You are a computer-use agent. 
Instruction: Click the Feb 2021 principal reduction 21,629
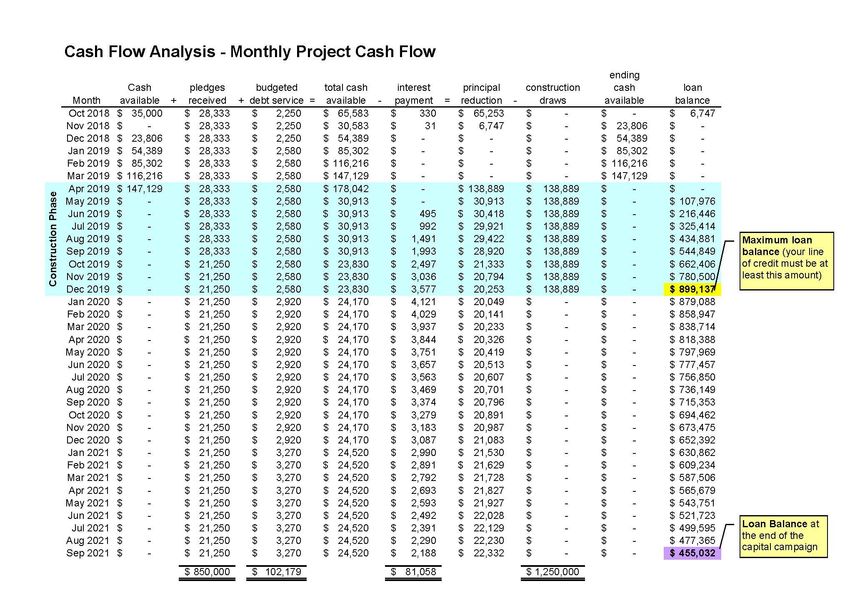click(488, 465)
